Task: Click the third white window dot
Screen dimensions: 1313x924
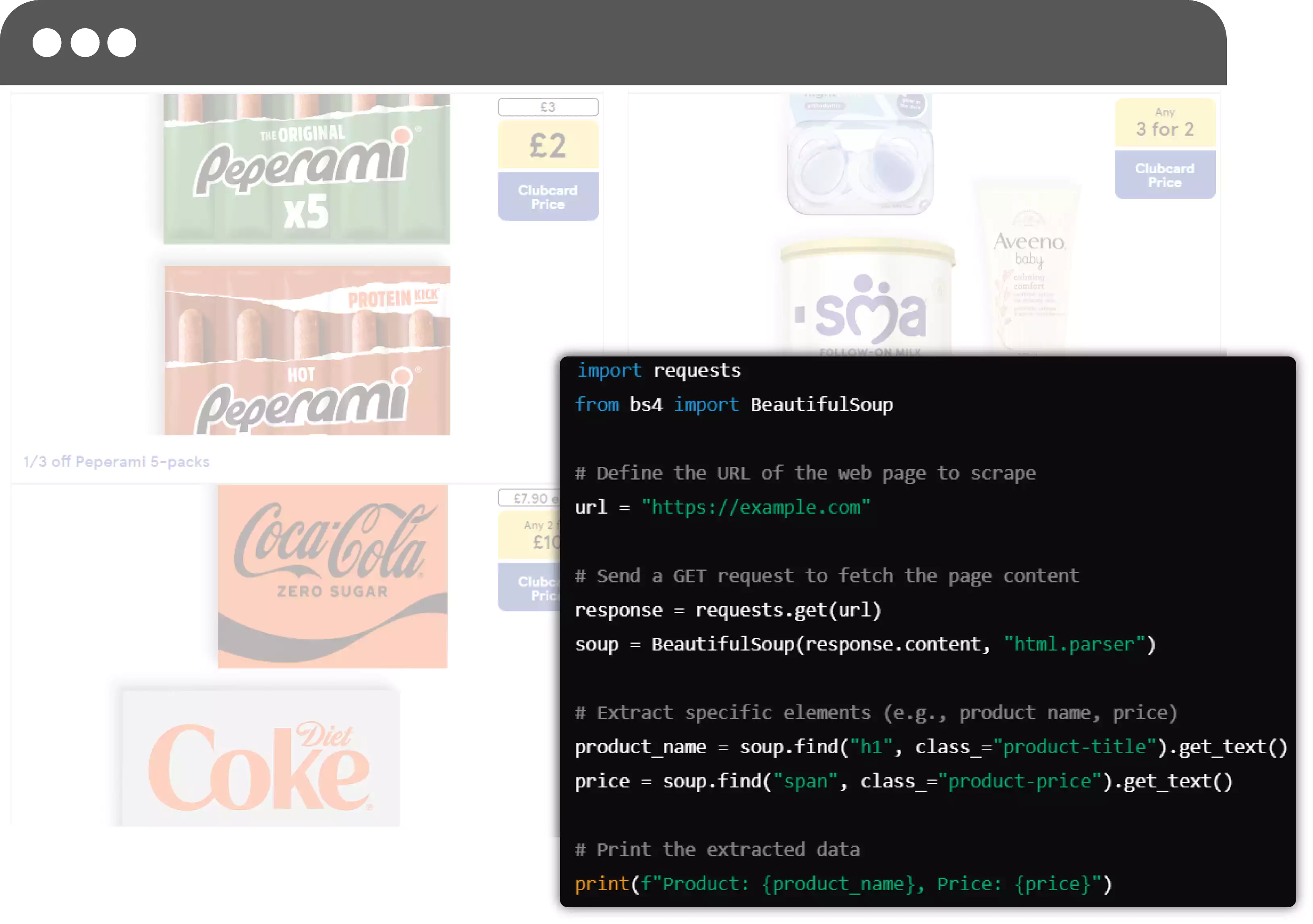Action: click(122, 42)
